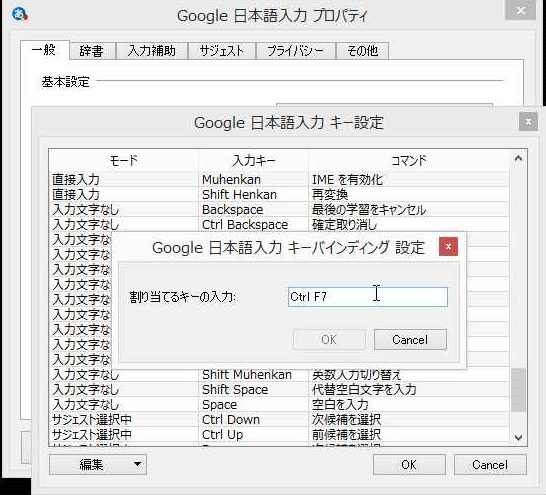Viewport: 546px width, 495px height.
Task: Select the Muhenkan key cell
Action: pyautogui.click(x=254, y=180)
